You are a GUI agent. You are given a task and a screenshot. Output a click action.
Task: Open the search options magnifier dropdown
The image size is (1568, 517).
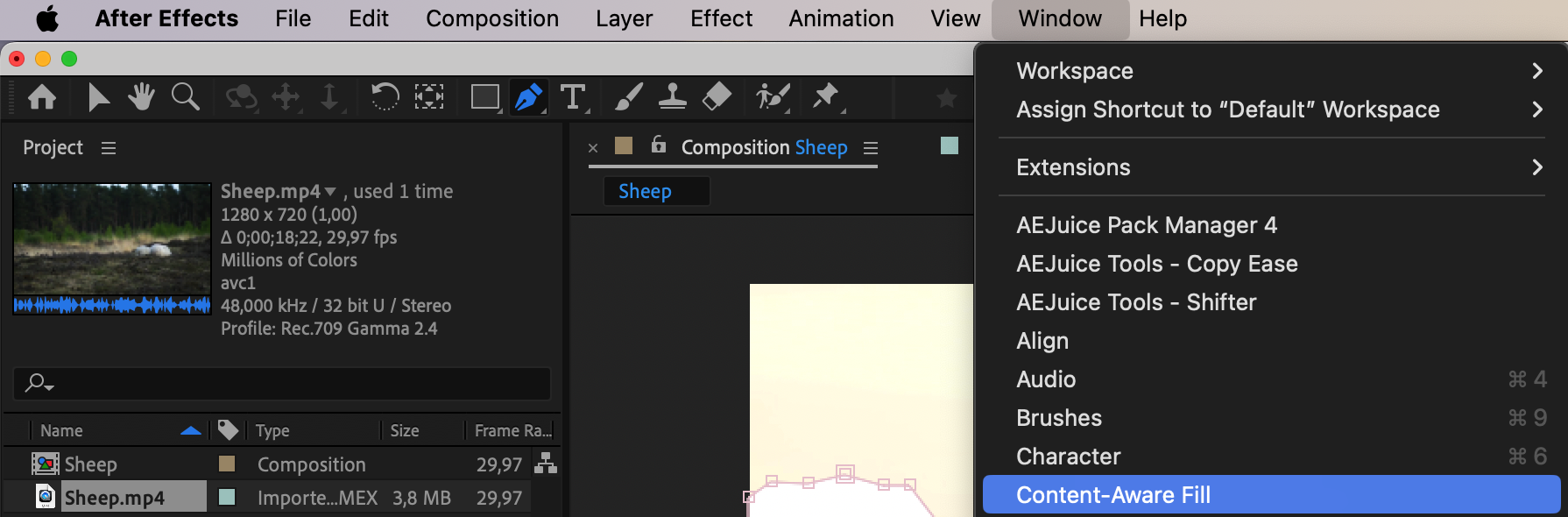point(39,383)
